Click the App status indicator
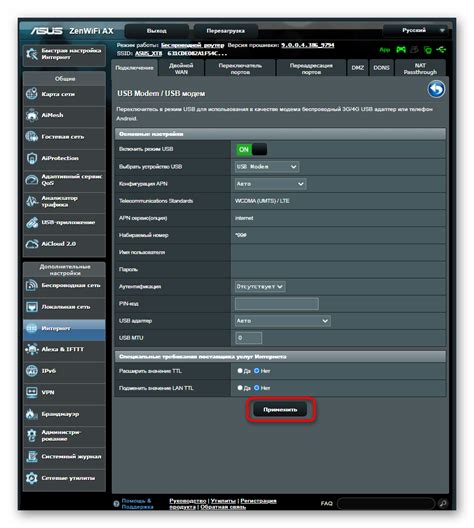 [x=384, y=50]
